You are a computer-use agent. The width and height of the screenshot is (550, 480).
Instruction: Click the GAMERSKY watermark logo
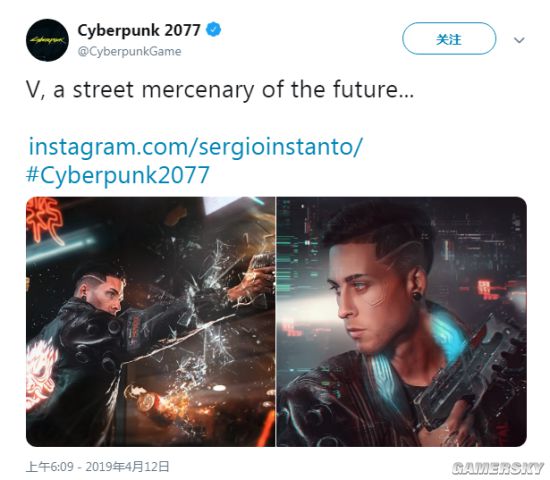coord(498,468)
